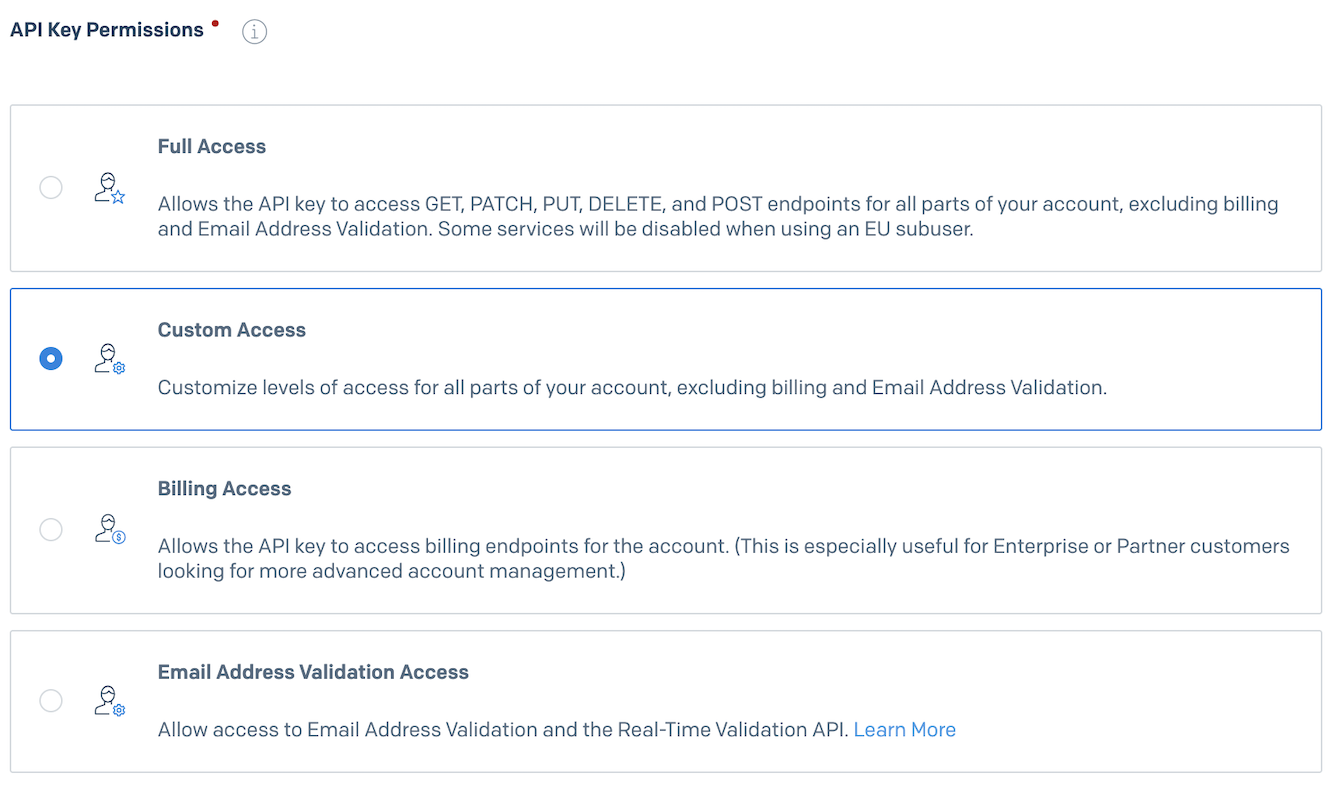Click the Billing Access heading

[225, 489]
